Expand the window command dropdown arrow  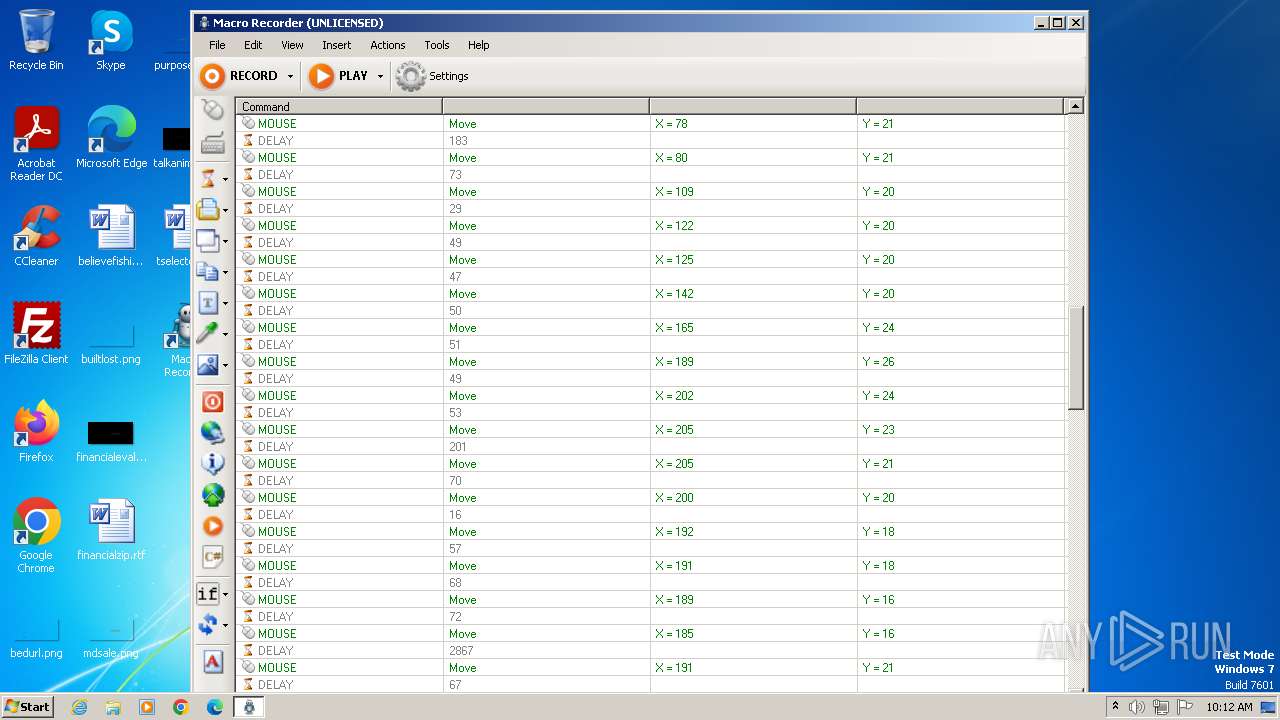225,242
